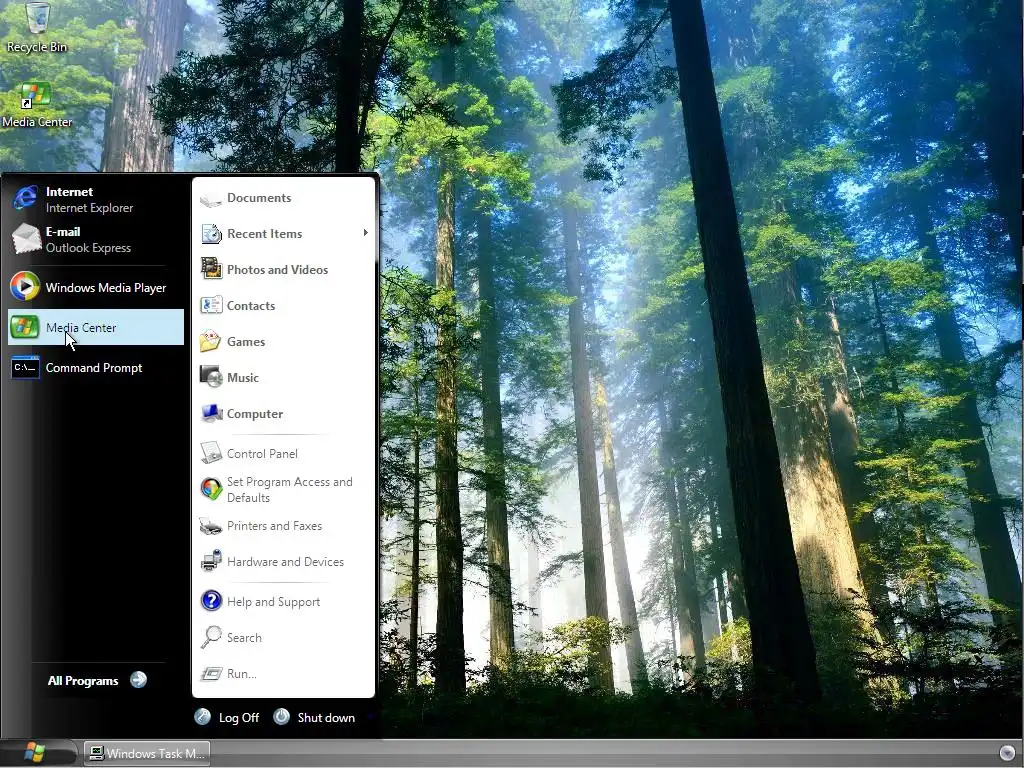Click the Printers and Faxes icon
Image resolution: width=1024 pixels, height=768 pixels.
pos(211,526)
